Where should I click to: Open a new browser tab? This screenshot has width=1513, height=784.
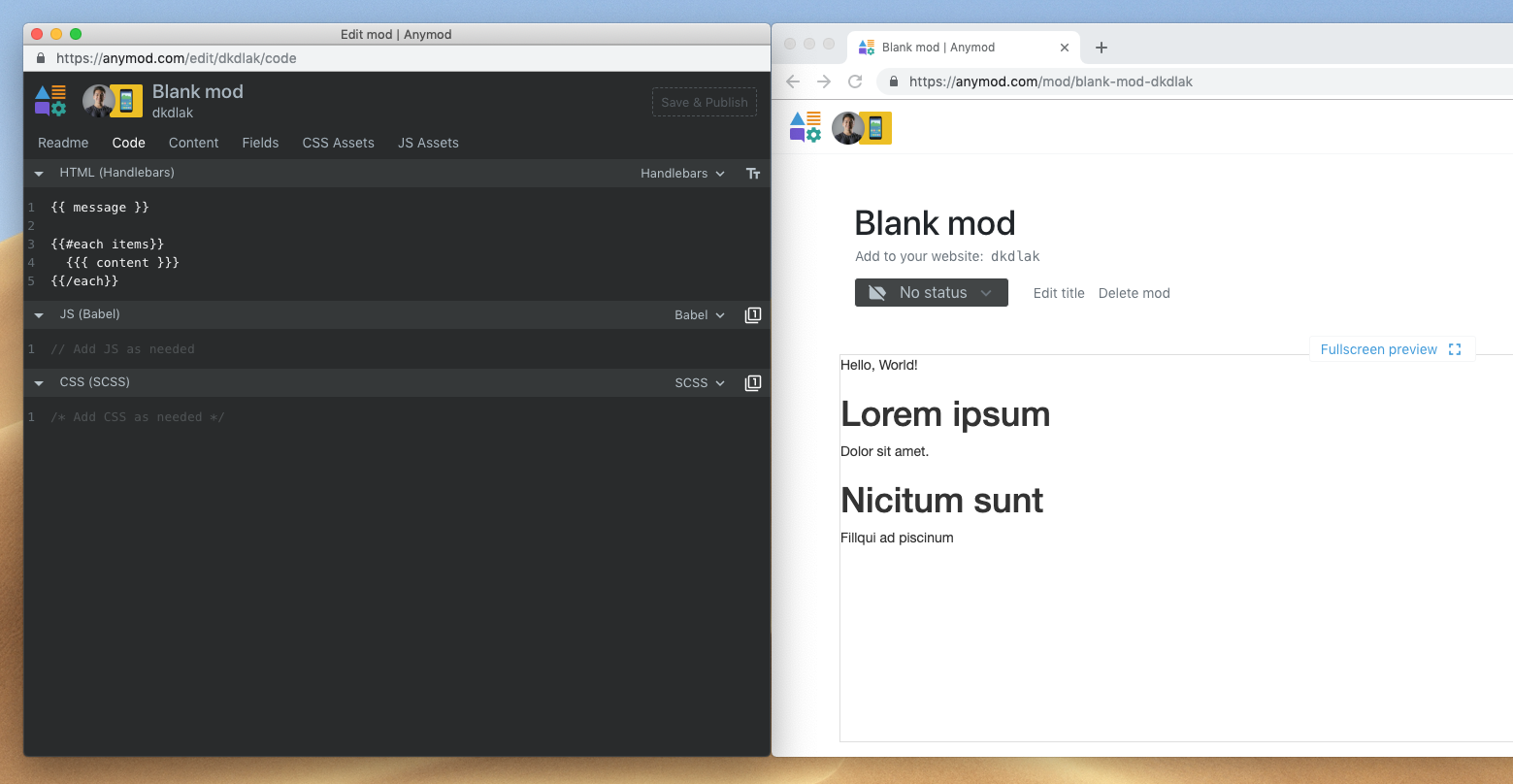1101,48
